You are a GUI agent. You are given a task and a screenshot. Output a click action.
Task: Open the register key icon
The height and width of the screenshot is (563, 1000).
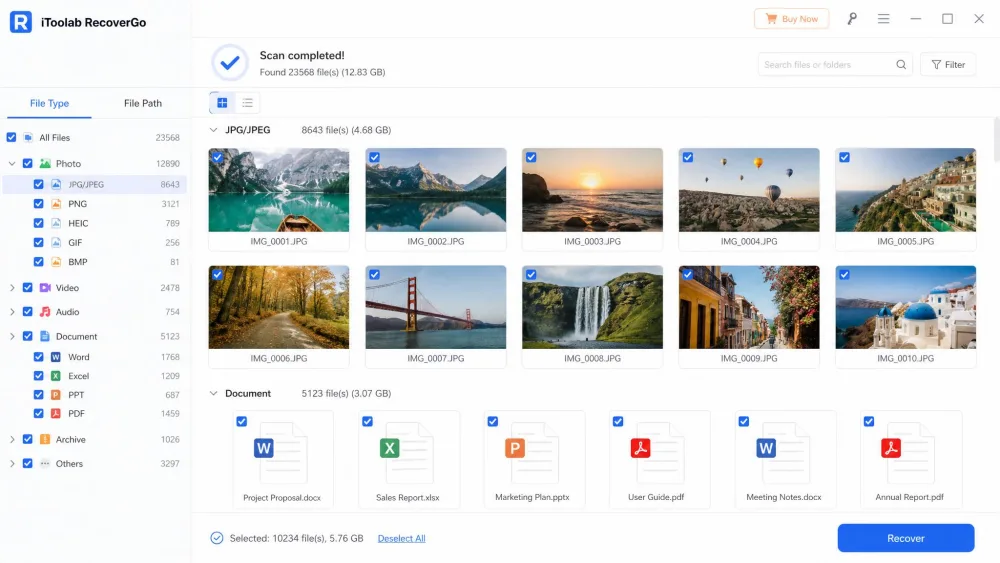pyautogui.click(x=852, y=18)
